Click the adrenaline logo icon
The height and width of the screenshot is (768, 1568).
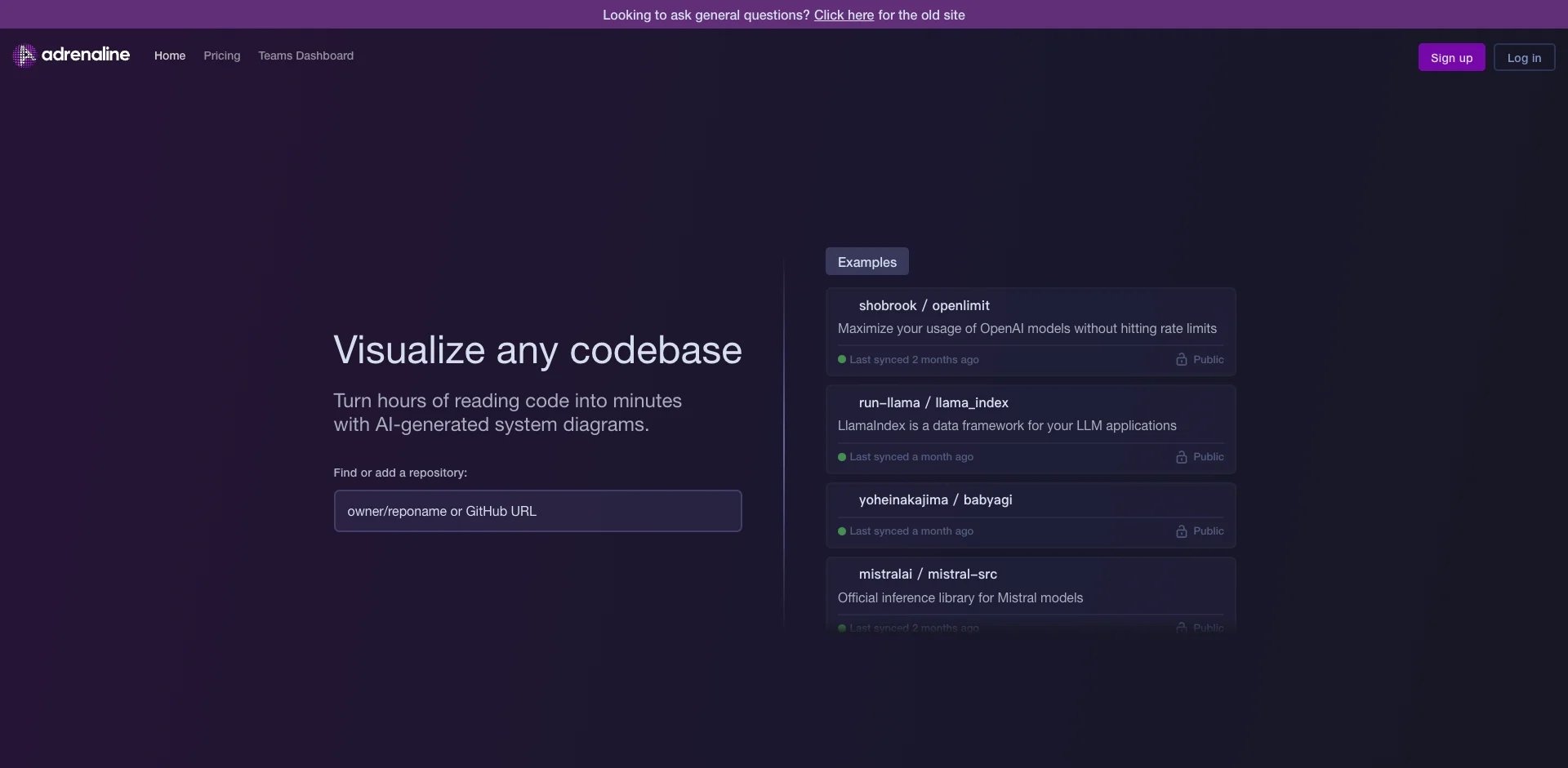click(x=24, y=55)
